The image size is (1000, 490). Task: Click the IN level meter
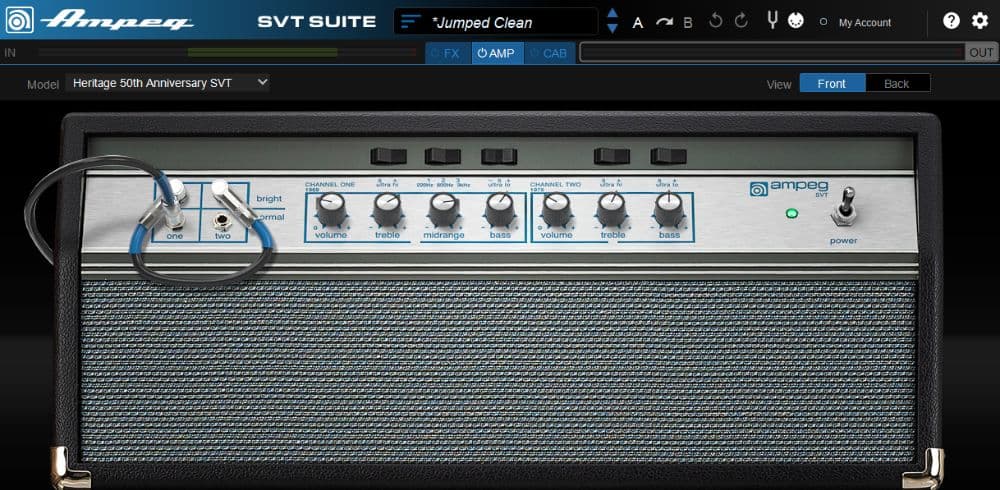tap(228, 52)
